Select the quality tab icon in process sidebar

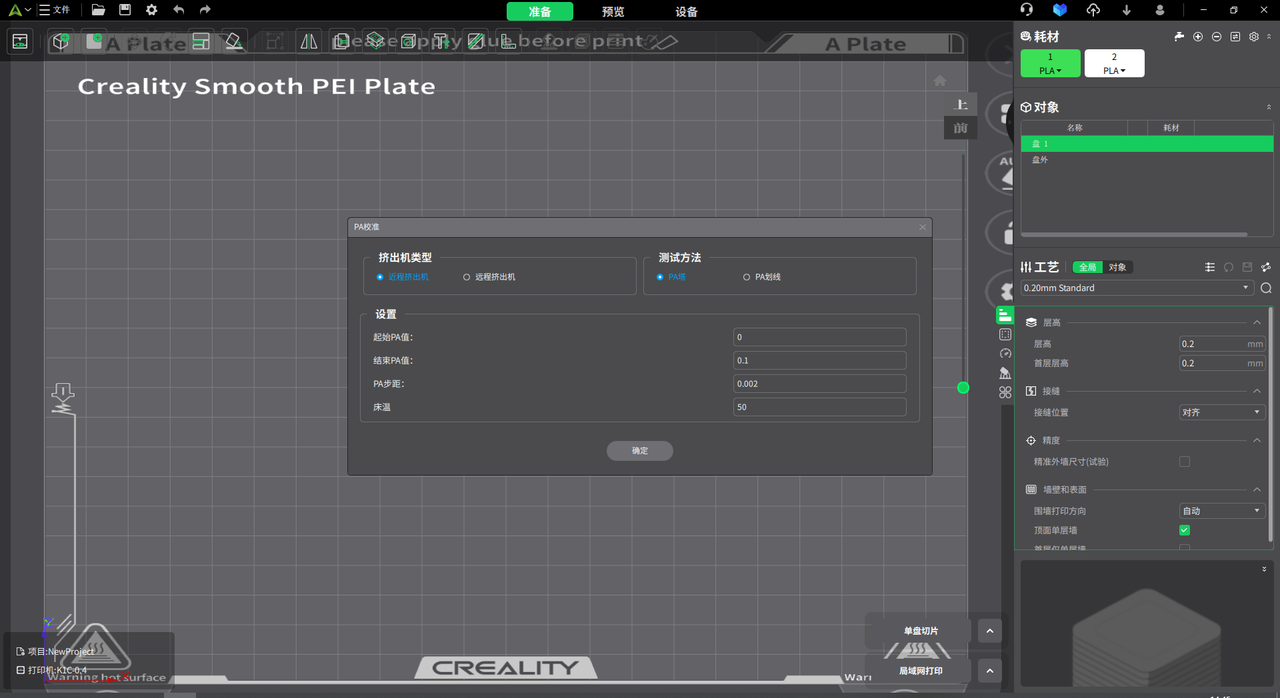point(1005,315)
